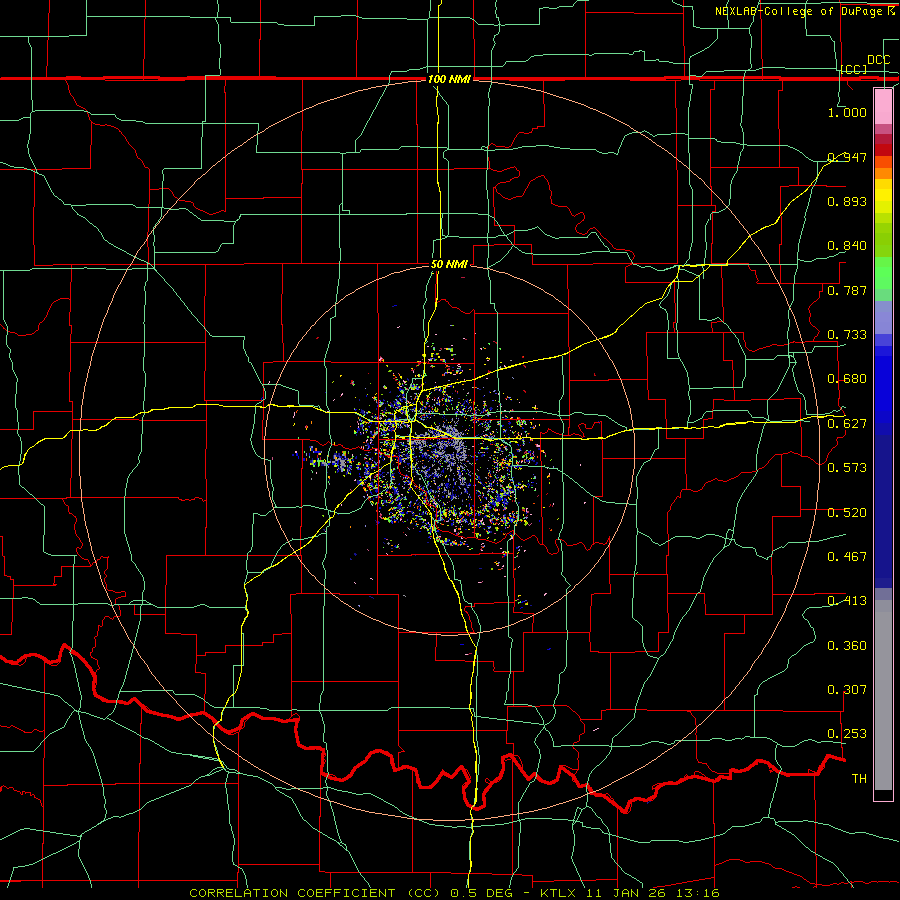Click the 0.947 legend value
Screen dimensions: 900x900
tap(847, 157)
